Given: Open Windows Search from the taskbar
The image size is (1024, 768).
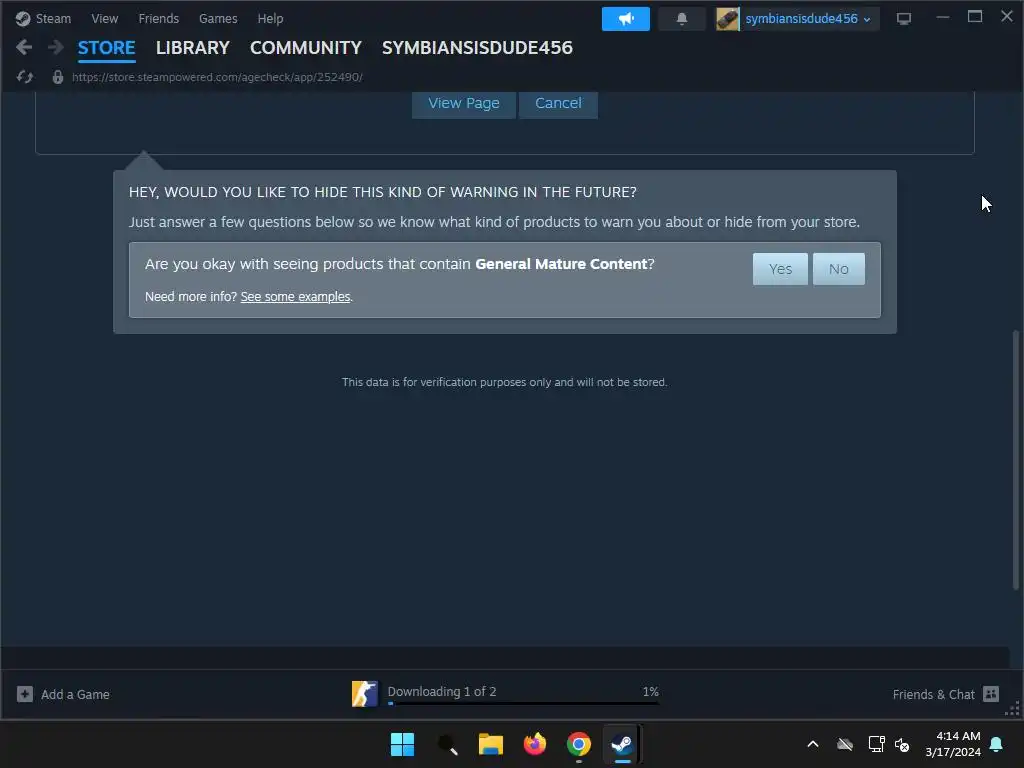Looking at the screenshot, I should coord(447,744).
